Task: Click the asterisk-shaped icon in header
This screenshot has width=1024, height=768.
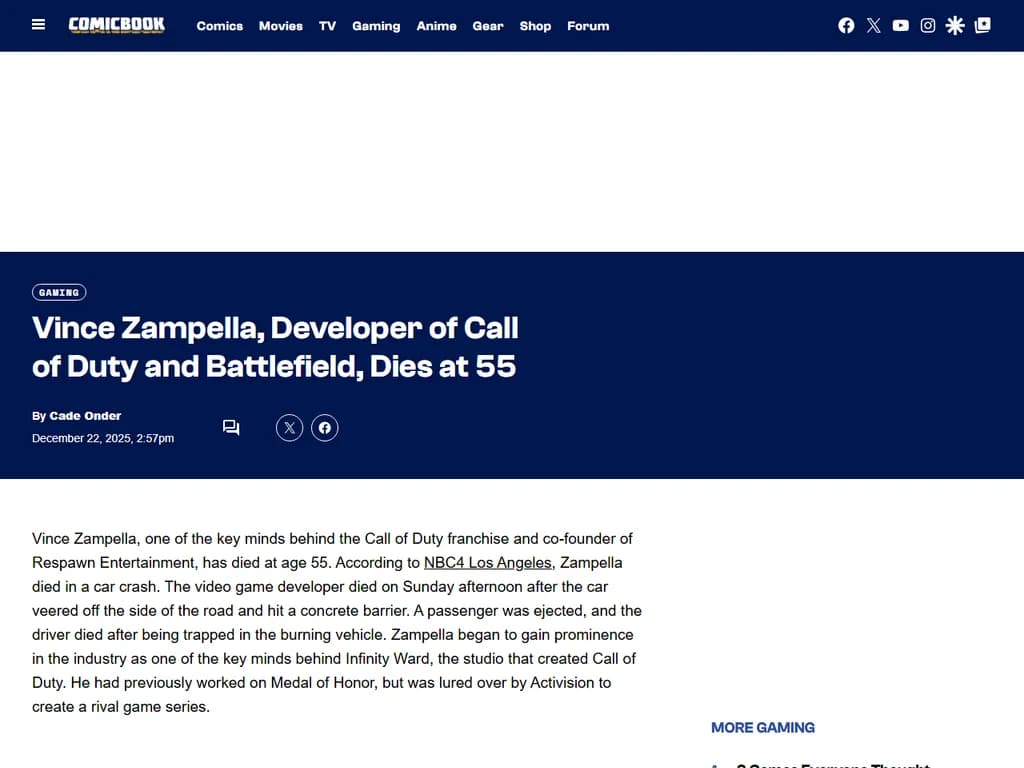Action: pos(955,26)
